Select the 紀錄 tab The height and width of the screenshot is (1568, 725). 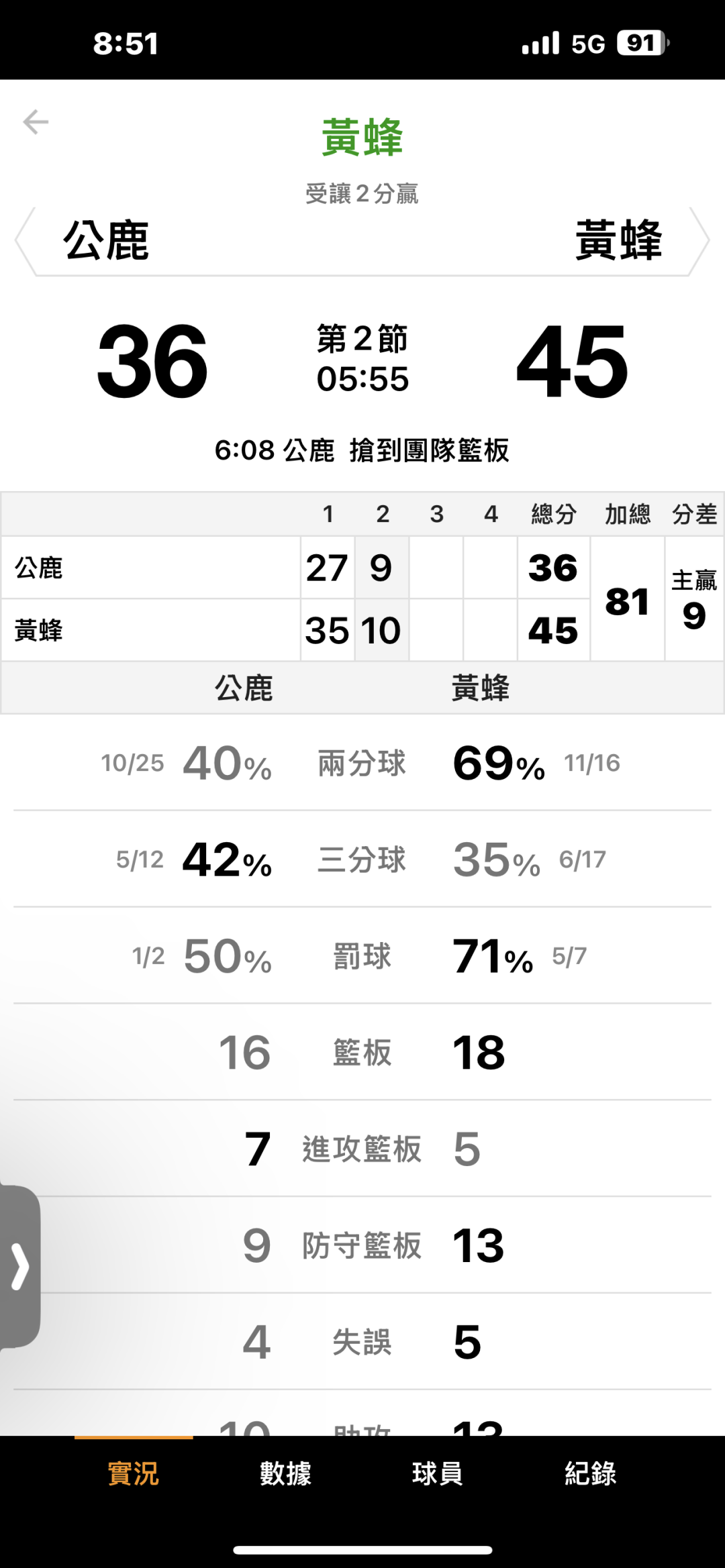(x=590, y=1474)
